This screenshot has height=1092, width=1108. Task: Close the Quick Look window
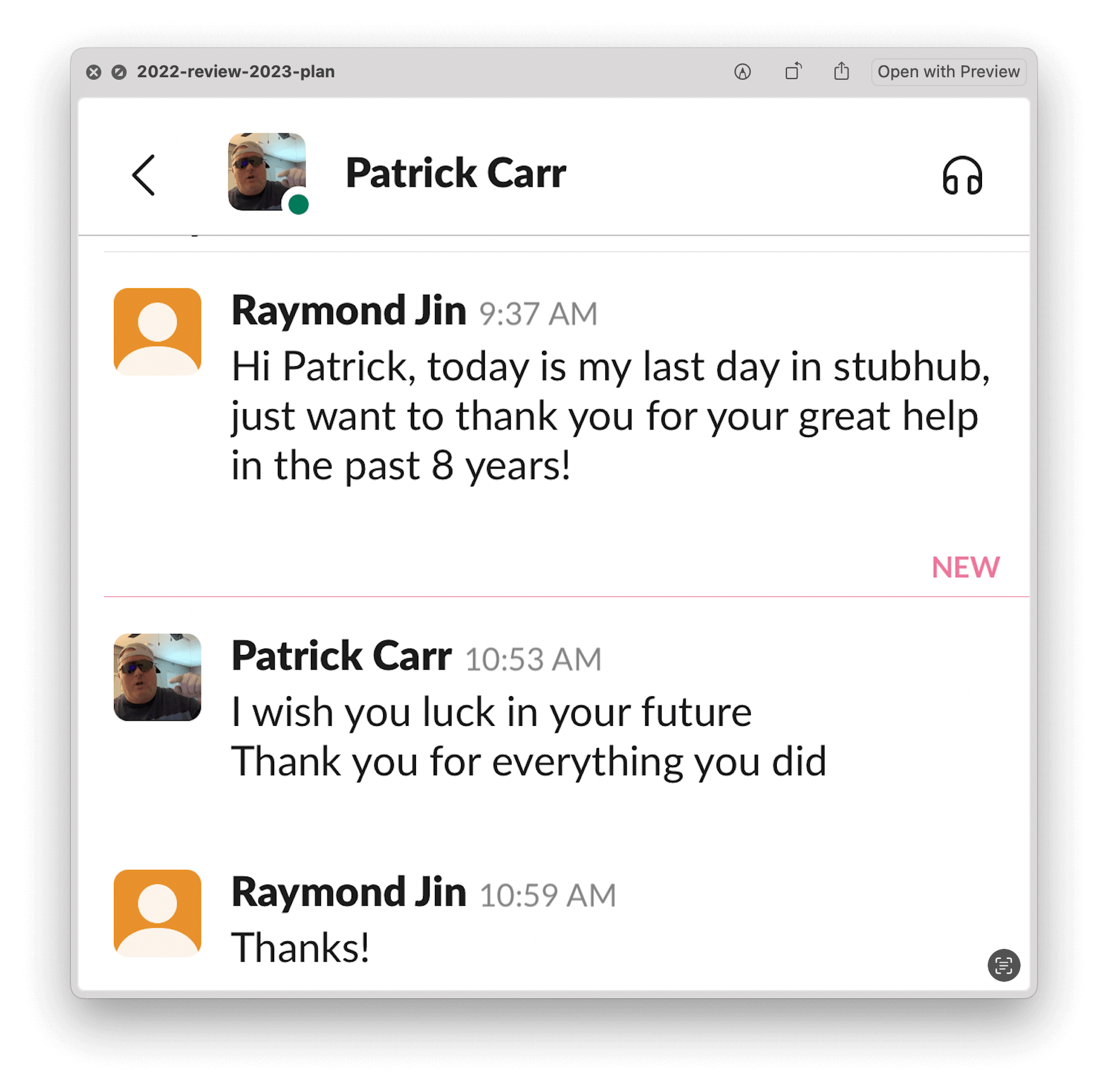point(94,72)
